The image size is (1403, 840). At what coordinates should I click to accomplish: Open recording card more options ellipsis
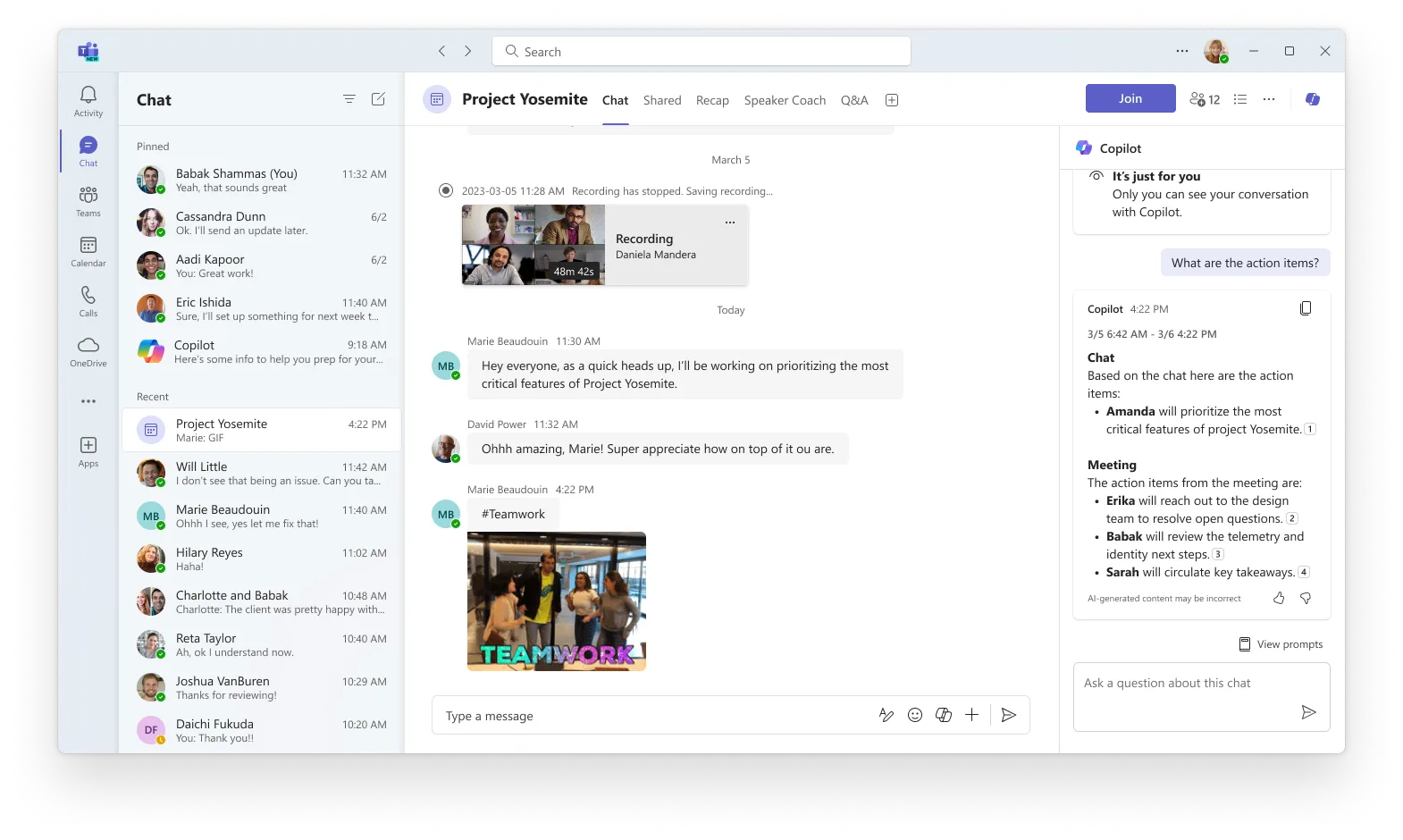tap(730, 223)
